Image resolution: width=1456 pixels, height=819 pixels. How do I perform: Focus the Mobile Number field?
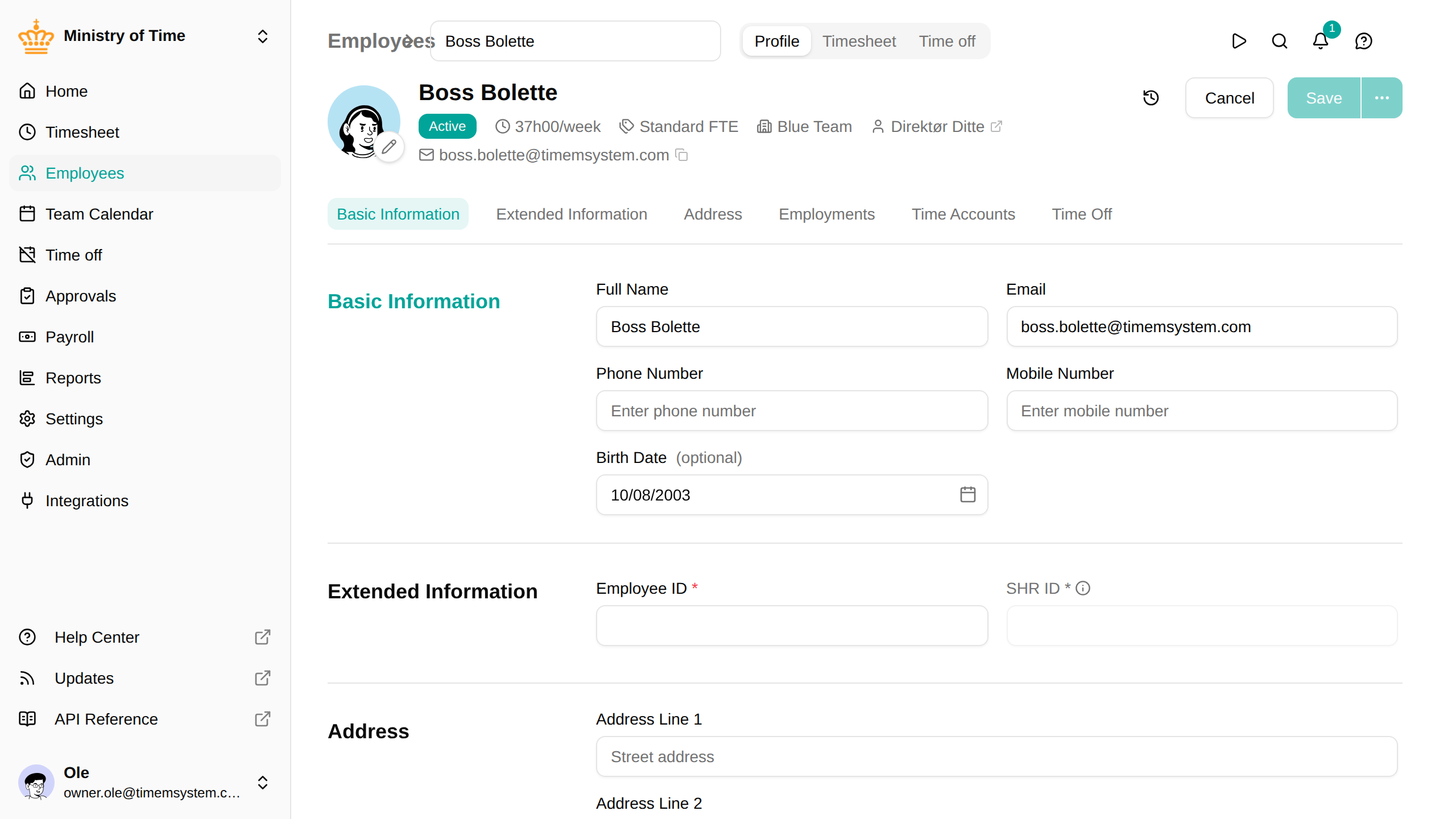coord(1202,411)
